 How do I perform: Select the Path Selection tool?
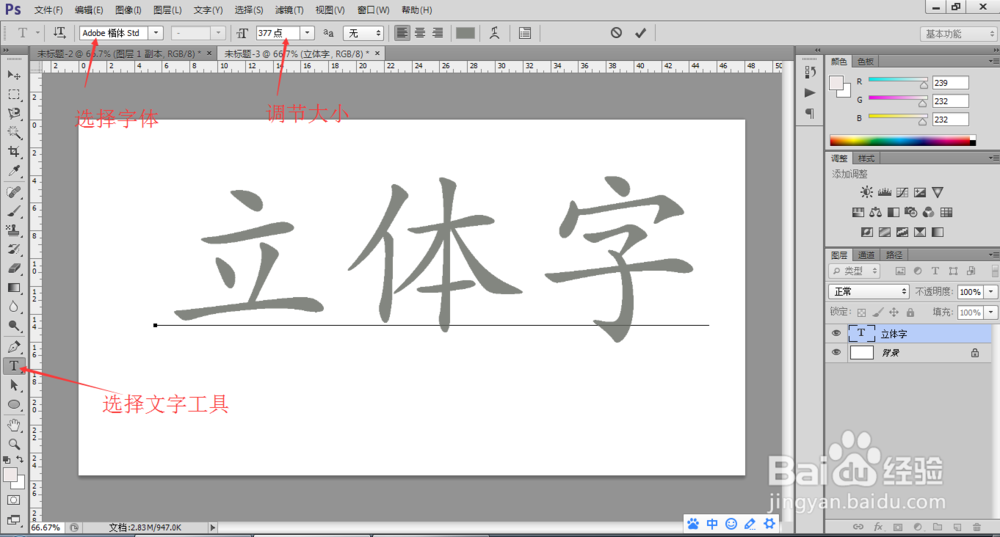pos(13,385)
